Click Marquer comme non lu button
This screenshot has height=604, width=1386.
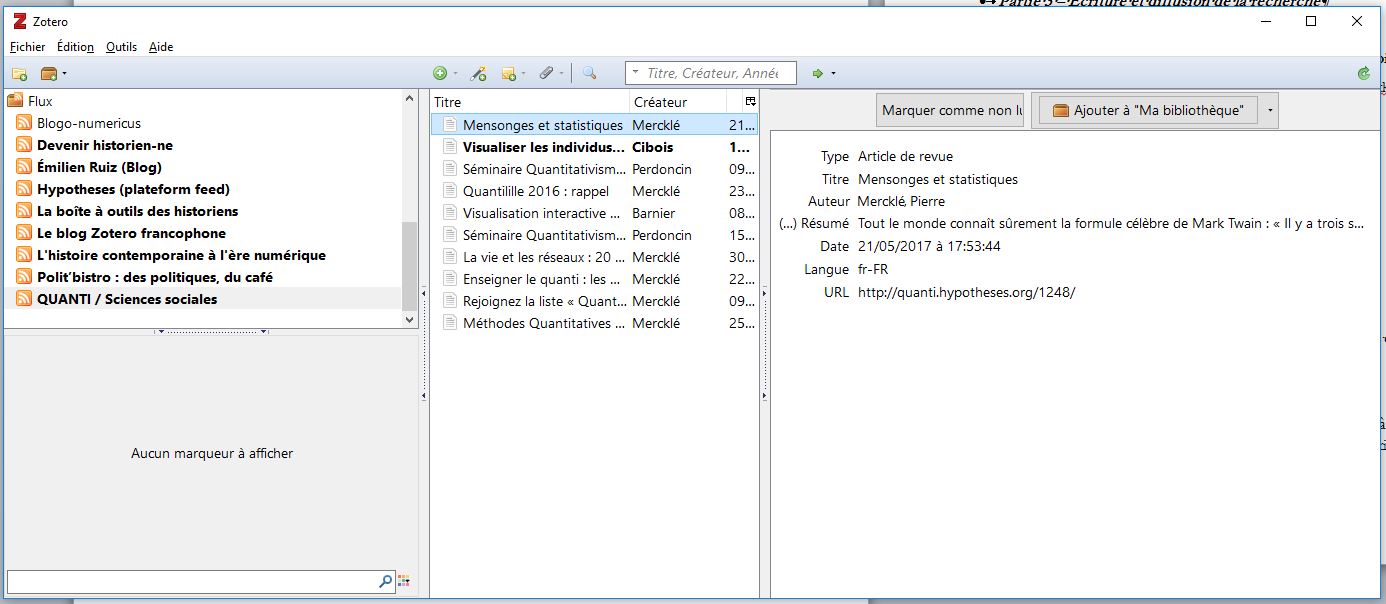pyautogui.click(x=951, y=110)
